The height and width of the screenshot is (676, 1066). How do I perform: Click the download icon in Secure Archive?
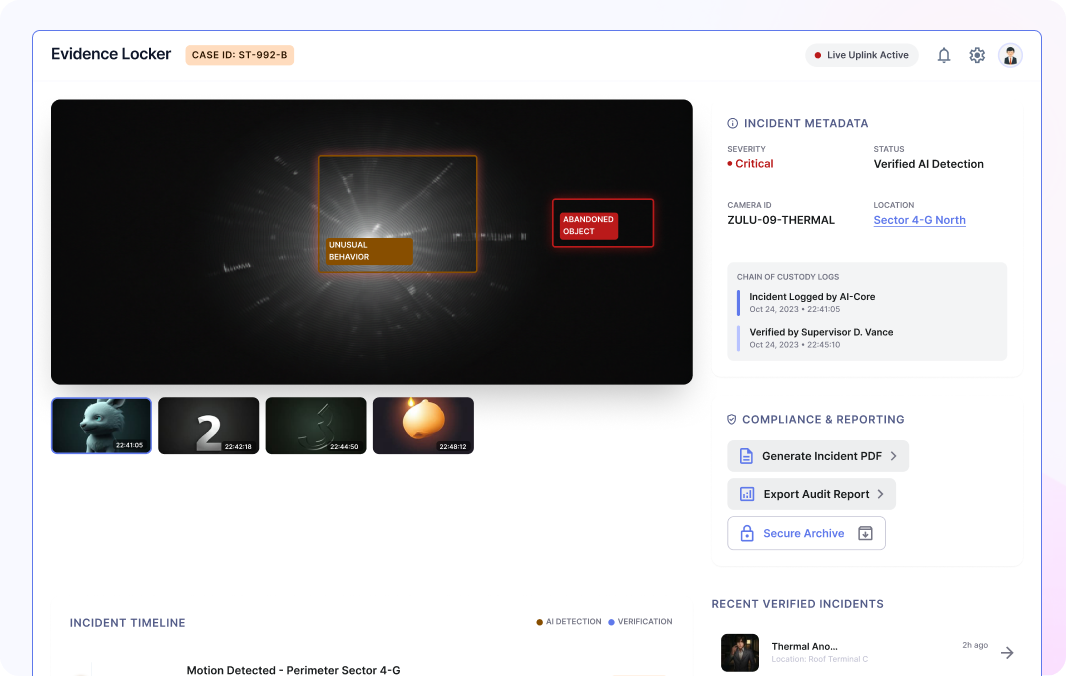[x=864, y=532]
